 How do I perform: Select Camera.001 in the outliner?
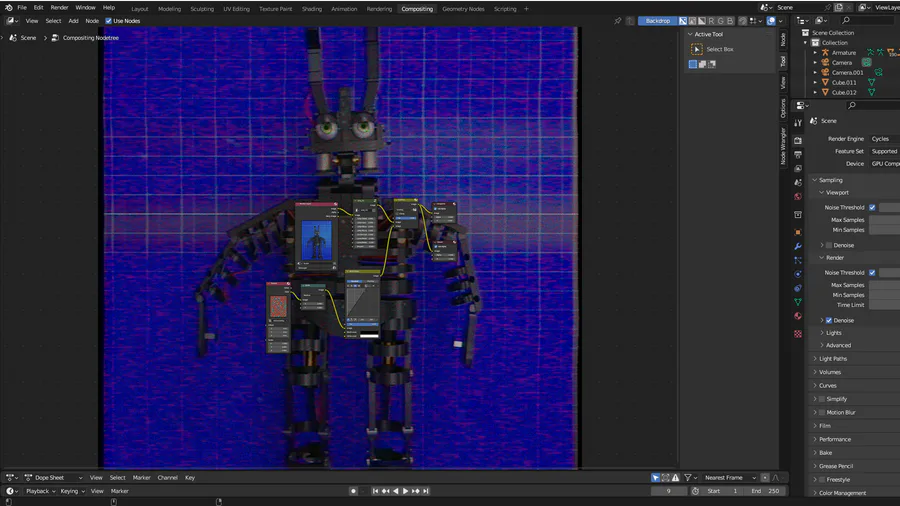pyautogui.click(x=847, y=72)
